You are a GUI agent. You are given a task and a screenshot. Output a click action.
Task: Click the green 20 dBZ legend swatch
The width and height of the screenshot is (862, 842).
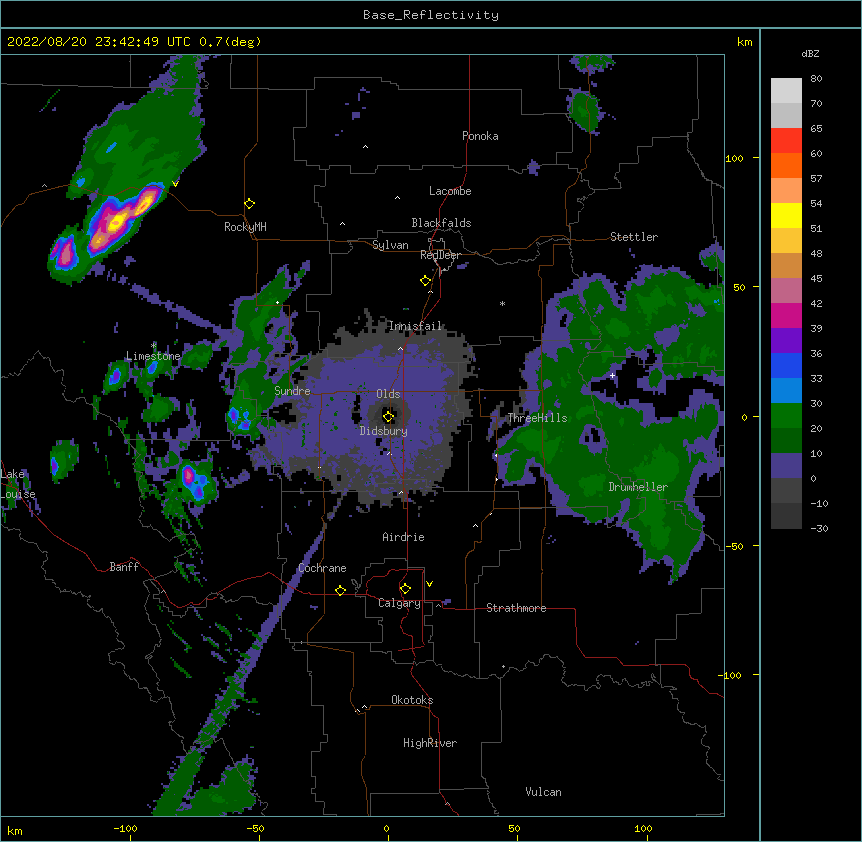pyautogui.click(x=786, y=416)
